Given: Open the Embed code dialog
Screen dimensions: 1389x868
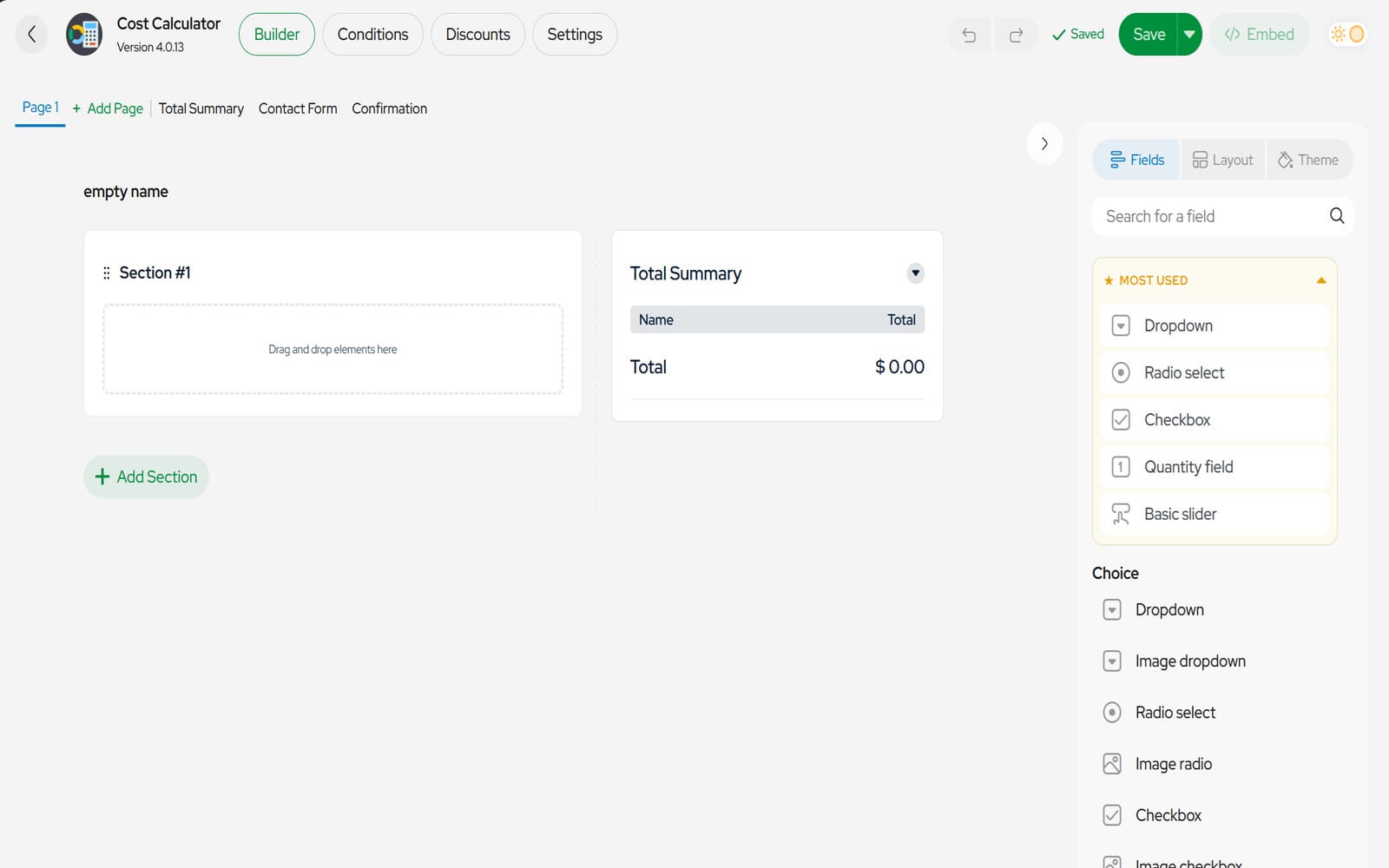Looking at the screenshot, I should 1259,35.
